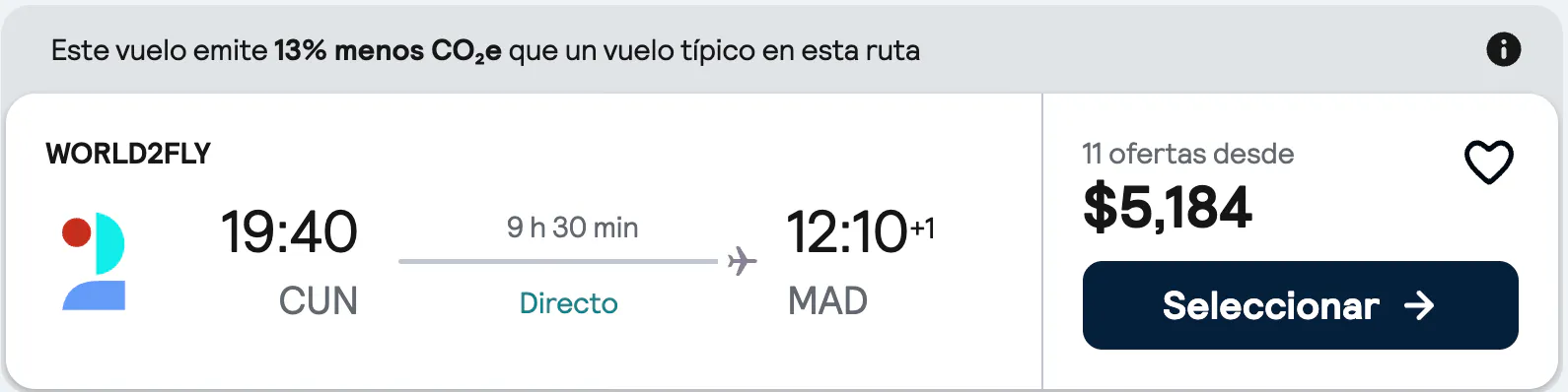Click the $5,184 price
The height and width of the screenshot is (392, 1568).
click(x=1168, y=208)
